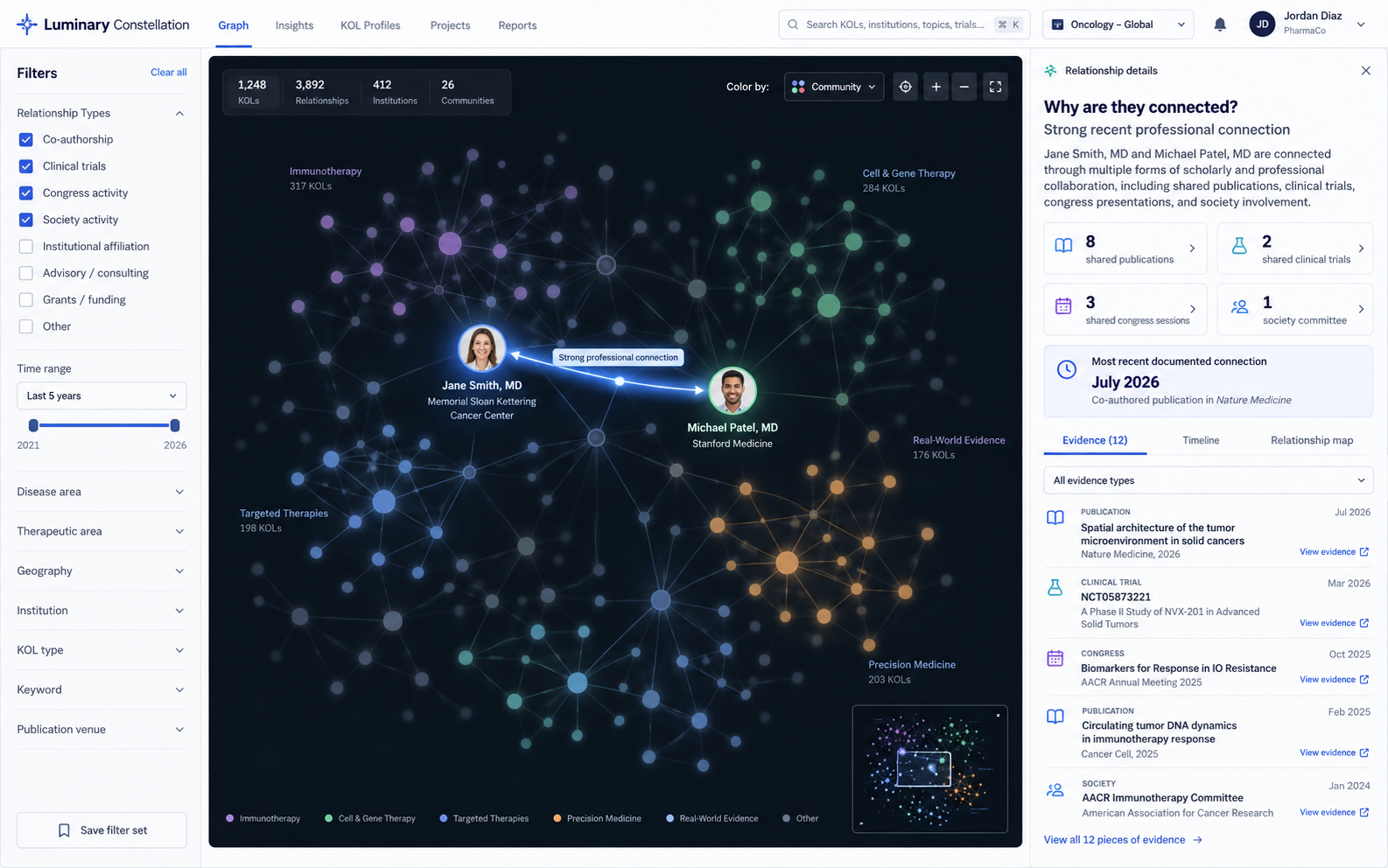Open the KOL Profiles tab
The width and height of the screenshot is (1388, 868).
[370, 25]
